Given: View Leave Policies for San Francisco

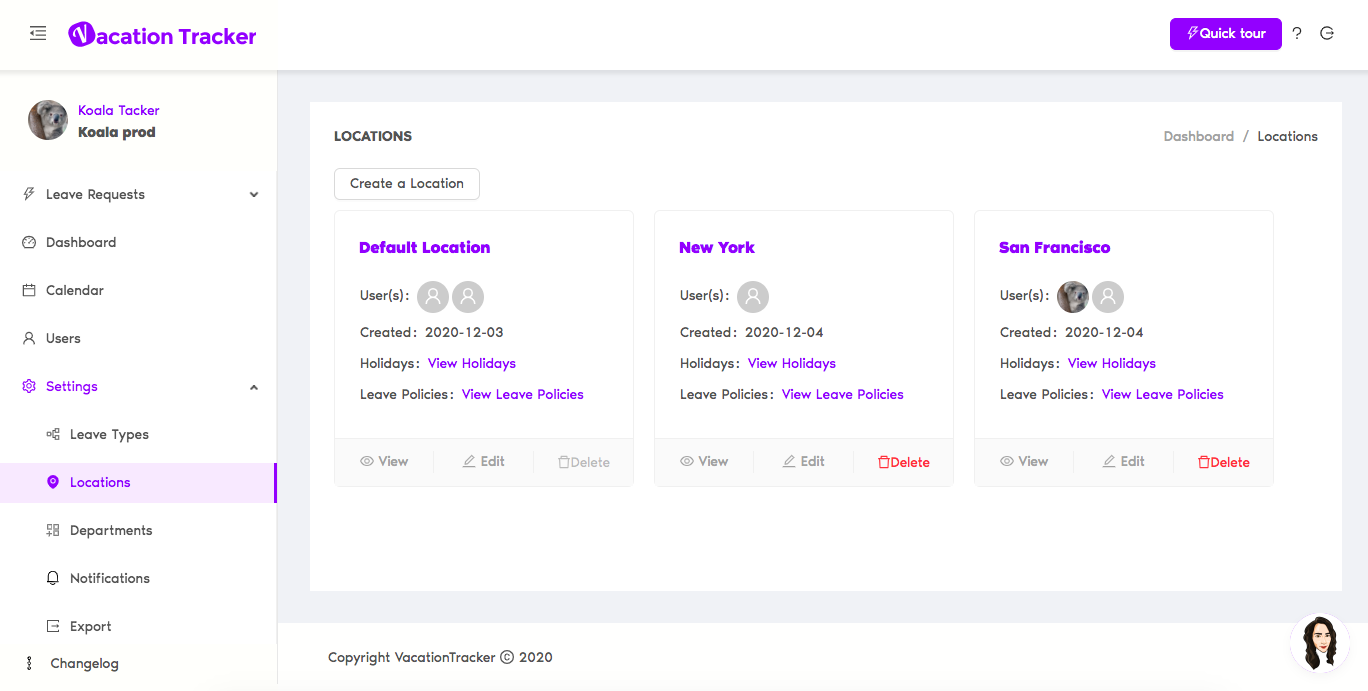Looking at the screenshot, I should pos(1163,394).
